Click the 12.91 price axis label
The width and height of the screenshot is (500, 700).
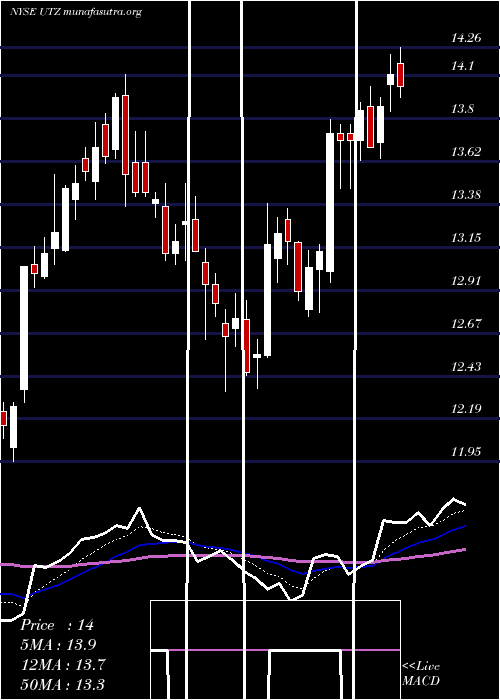click(x=466, y=280)
